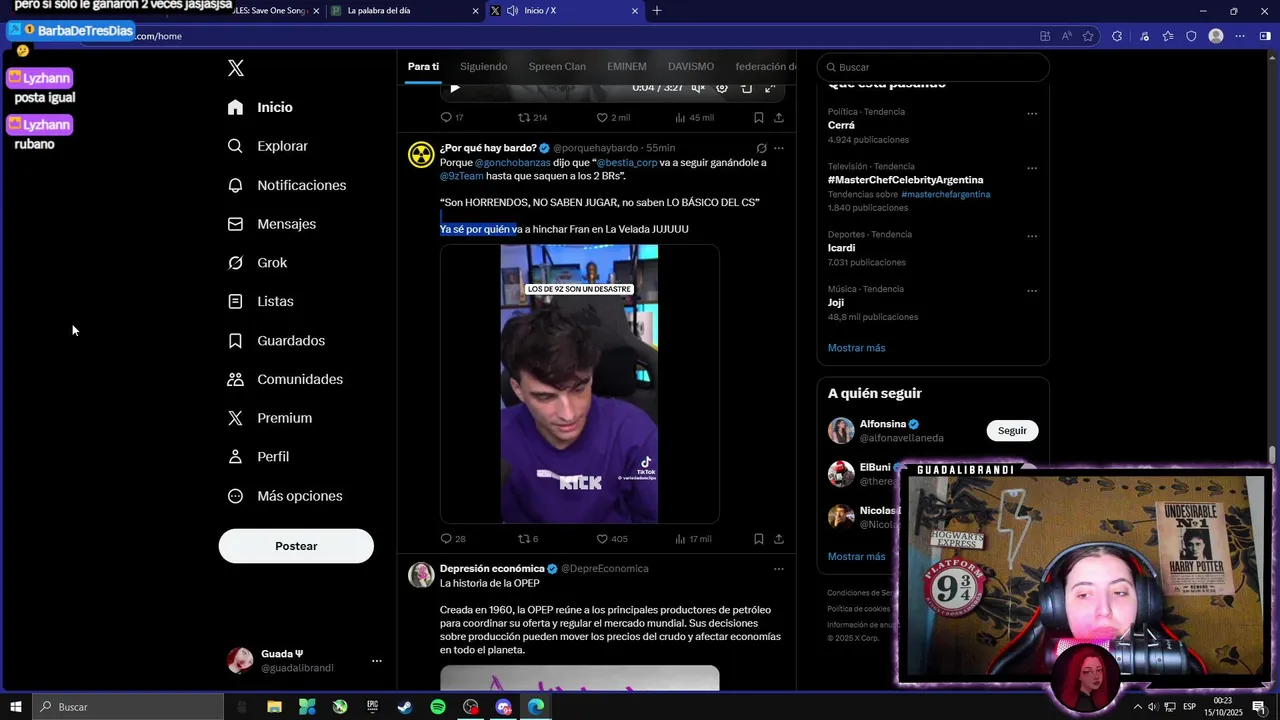Unmute the top video
This screenshot has width=1280, height=720.
tap(698, 88)
